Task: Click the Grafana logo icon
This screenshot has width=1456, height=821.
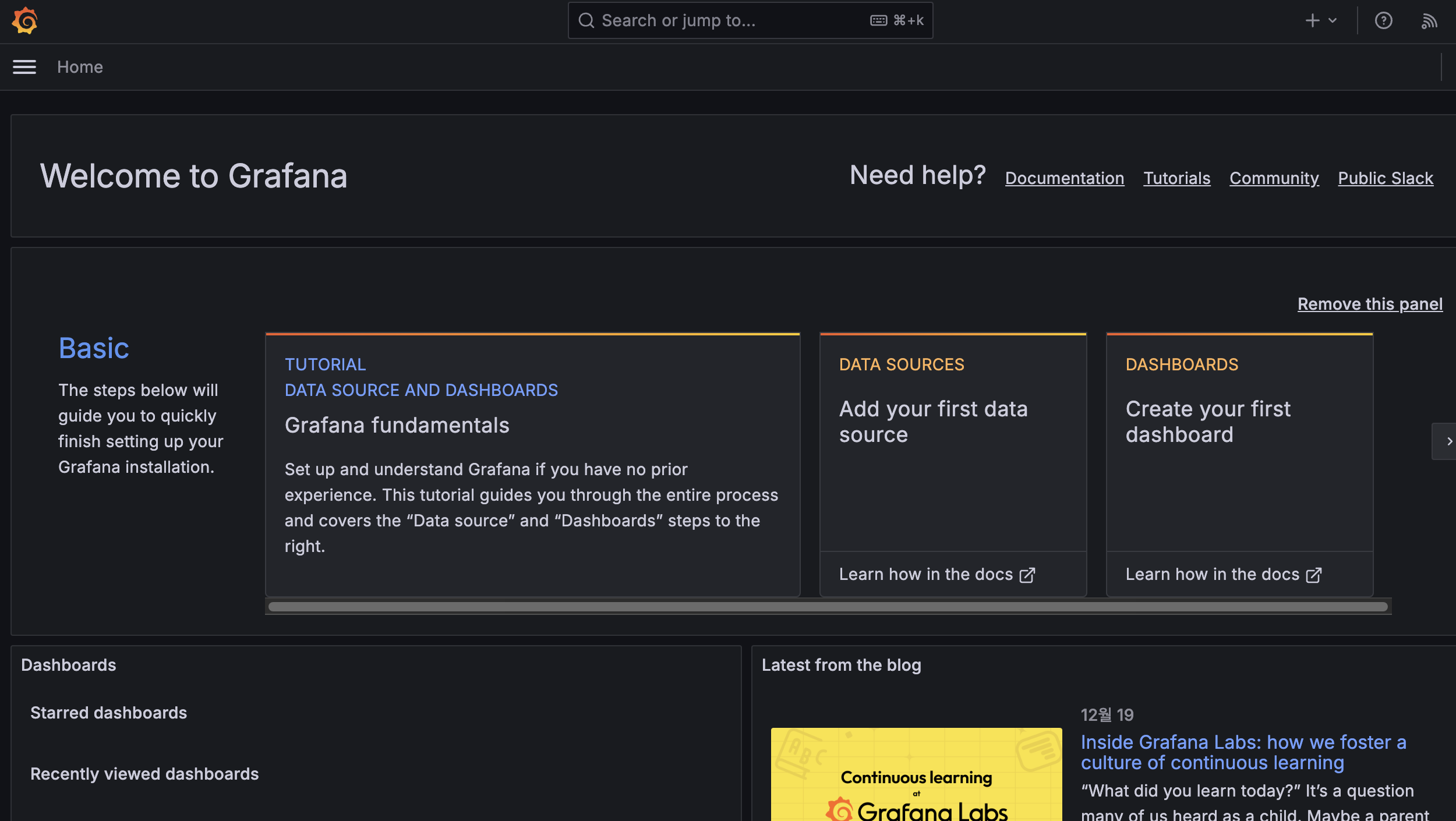Action: [x=24, y=21]
